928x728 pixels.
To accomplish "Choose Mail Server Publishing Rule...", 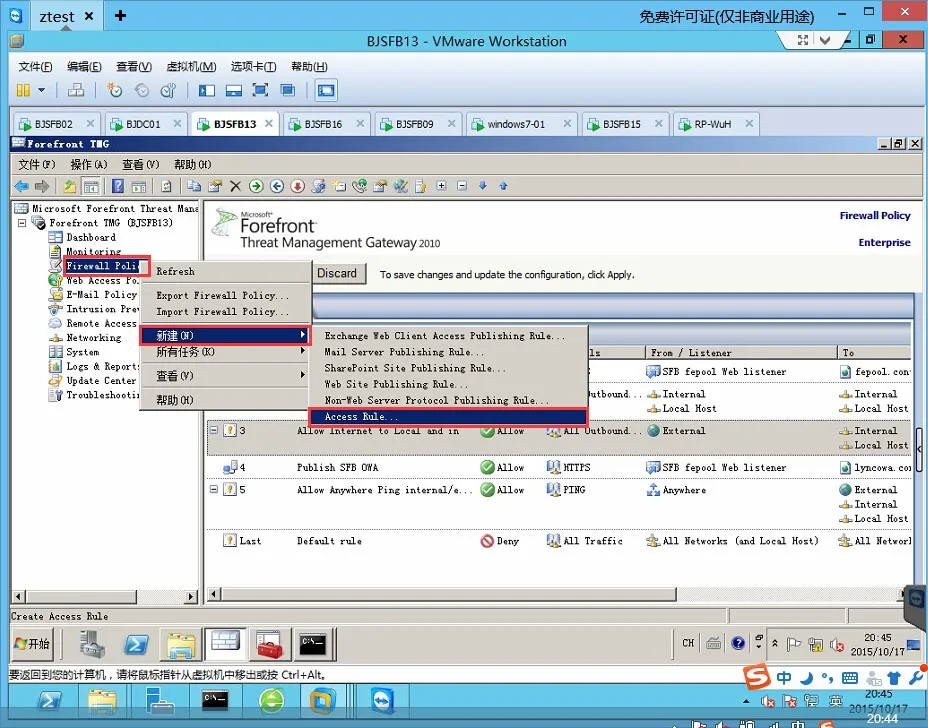I will pos(447,352).
